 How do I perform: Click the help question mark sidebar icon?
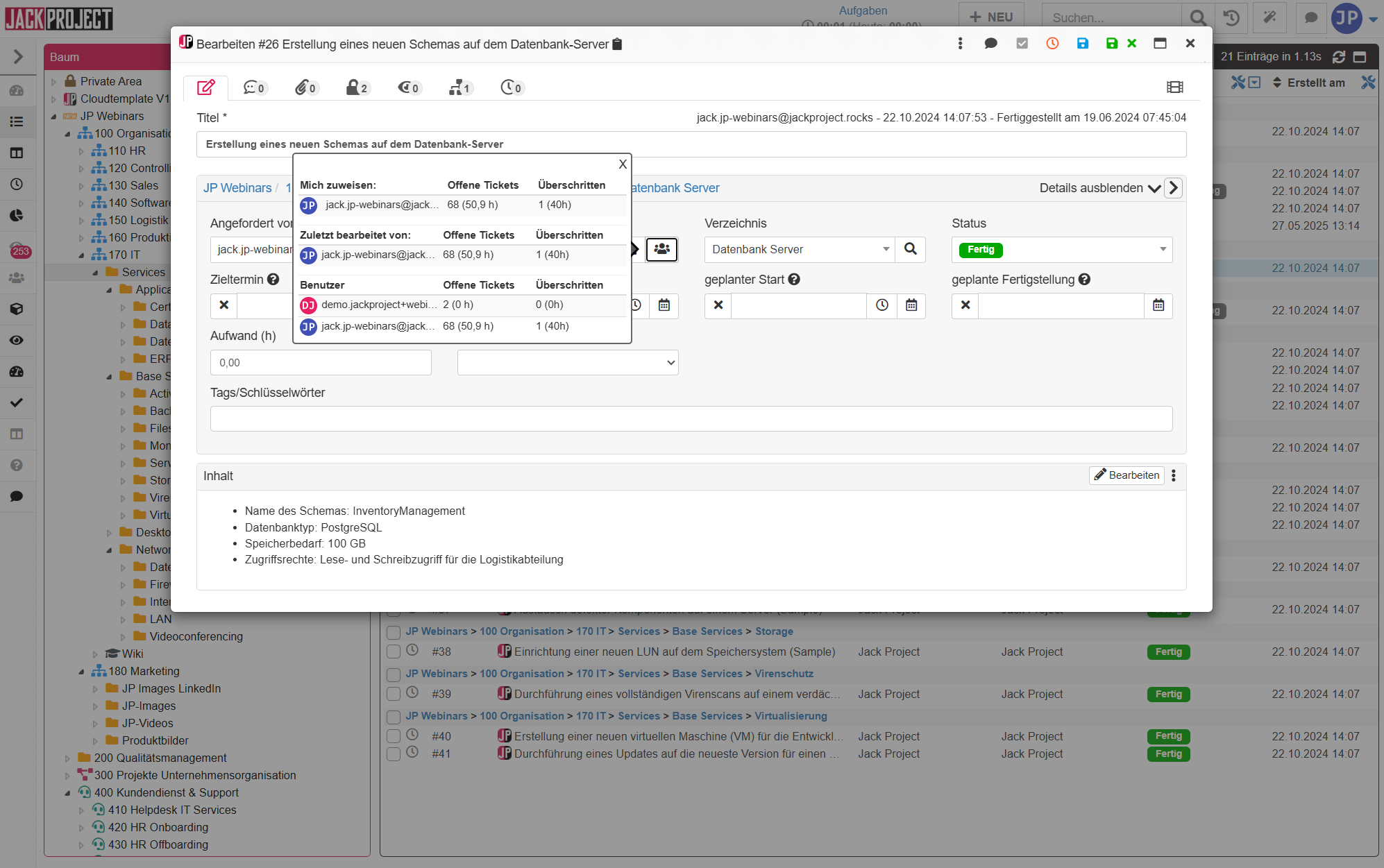coord(17,465)
